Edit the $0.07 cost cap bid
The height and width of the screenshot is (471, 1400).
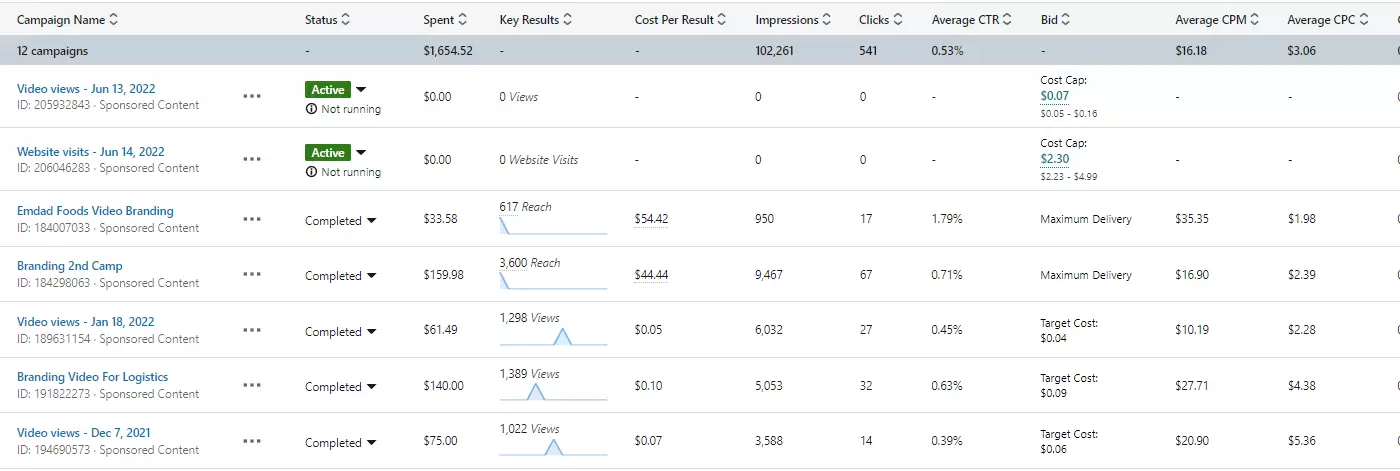[1054, 96]
